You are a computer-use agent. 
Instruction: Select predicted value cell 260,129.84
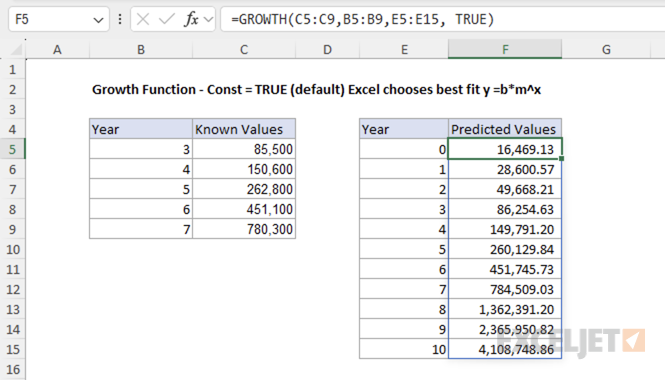[505, 249]
